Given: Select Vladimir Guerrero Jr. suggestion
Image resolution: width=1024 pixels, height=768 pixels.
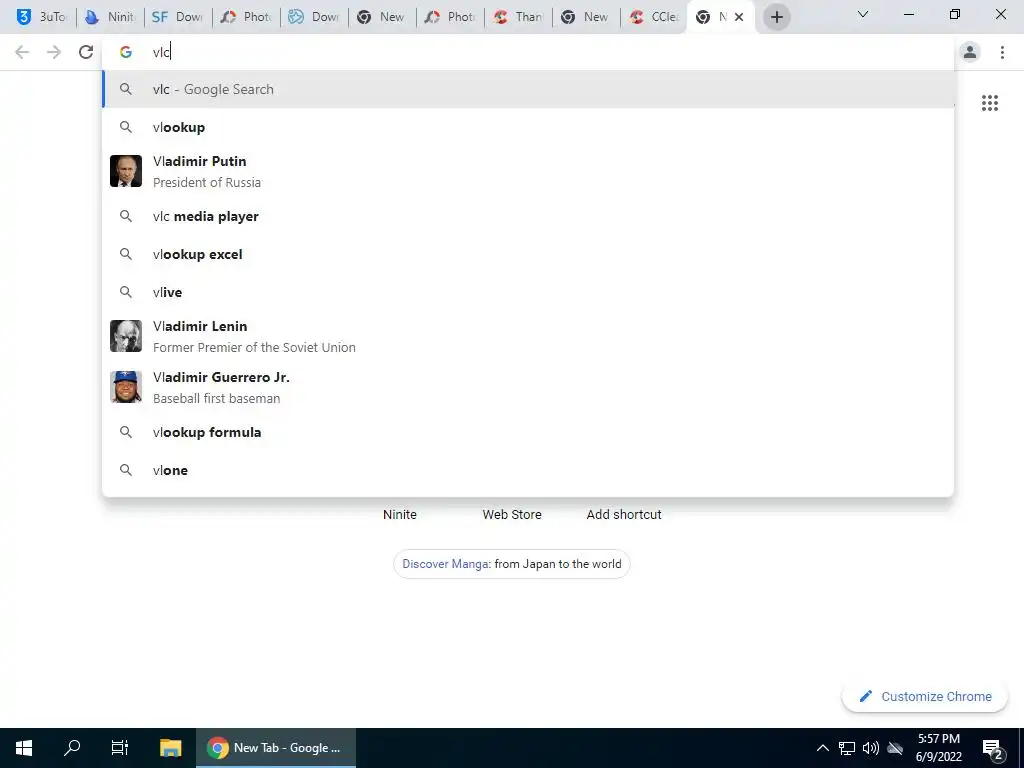Looking at the screenshot, I should pyautogui.click(x=528, y=387).
